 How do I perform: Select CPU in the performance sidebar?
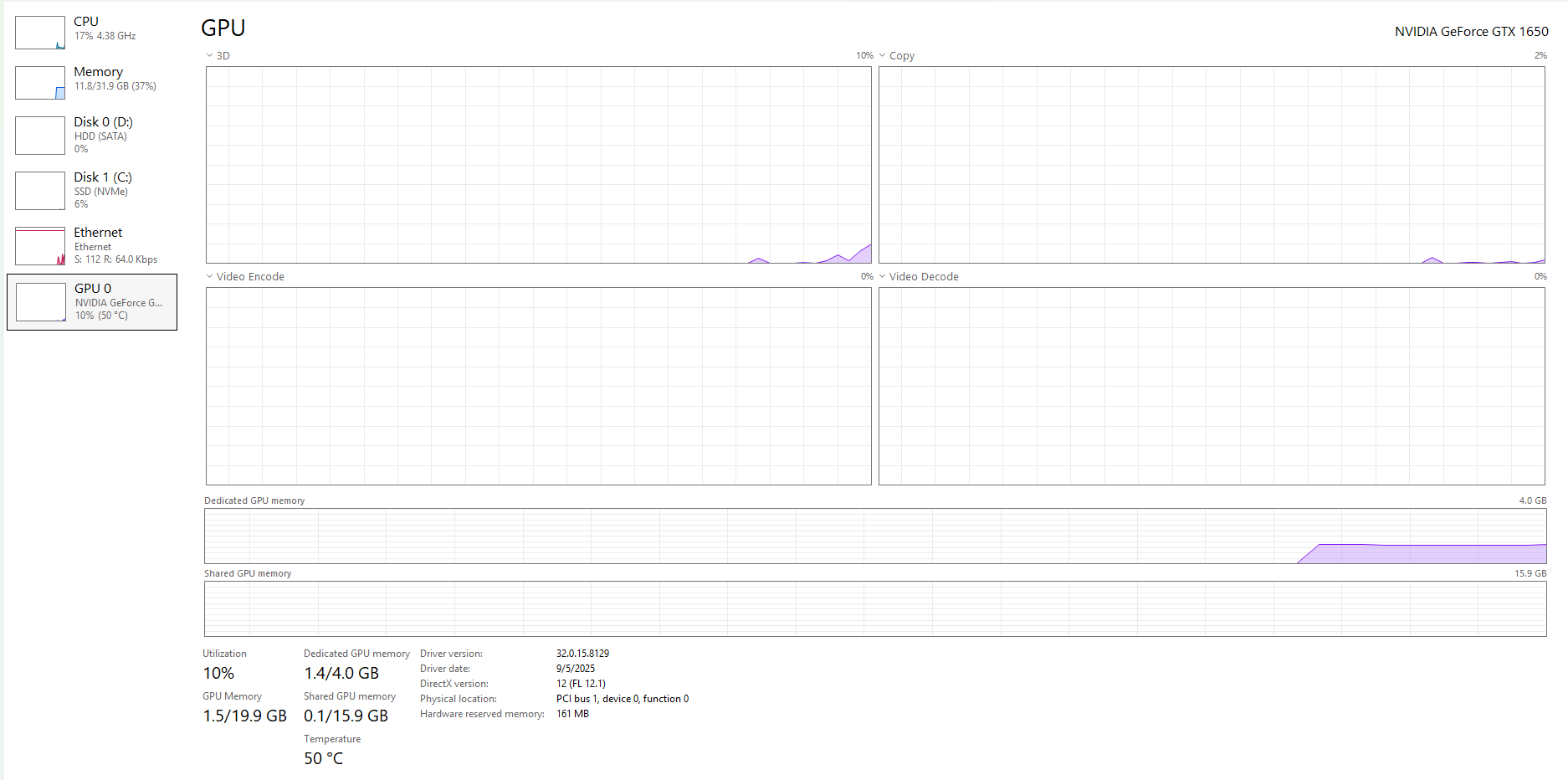click(92, 32)
